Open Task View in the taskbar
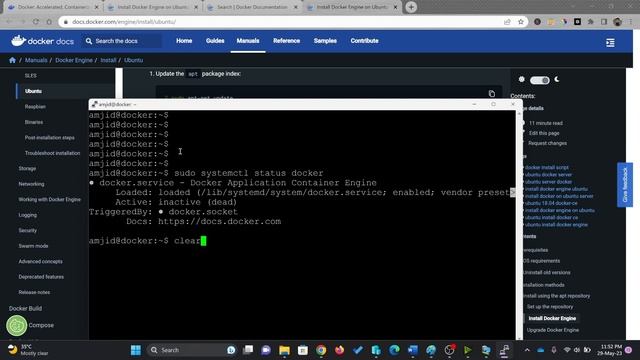This screenshot has width=640, height=360. (248, 350)
